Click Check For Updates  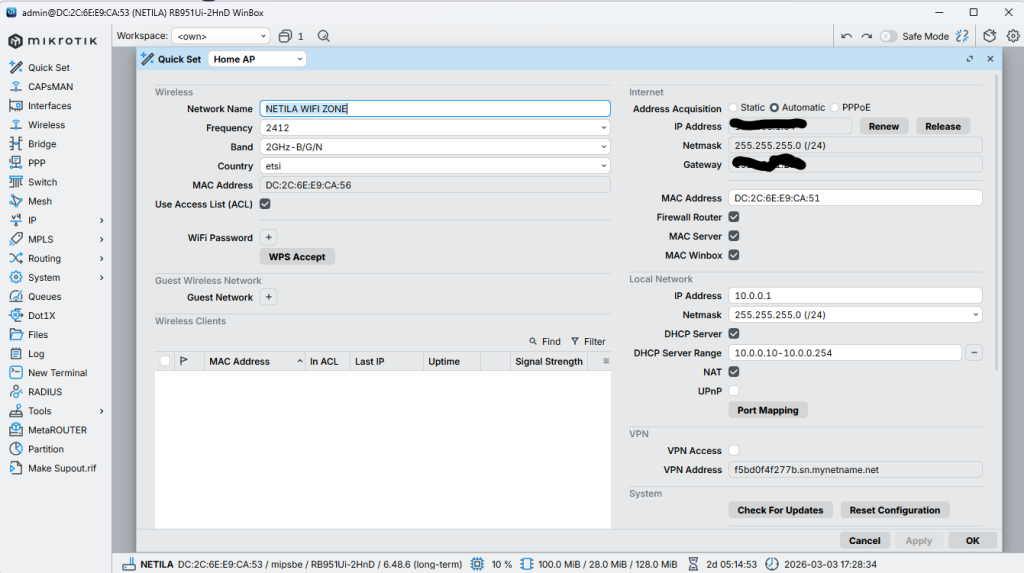(x=780, y=510)
